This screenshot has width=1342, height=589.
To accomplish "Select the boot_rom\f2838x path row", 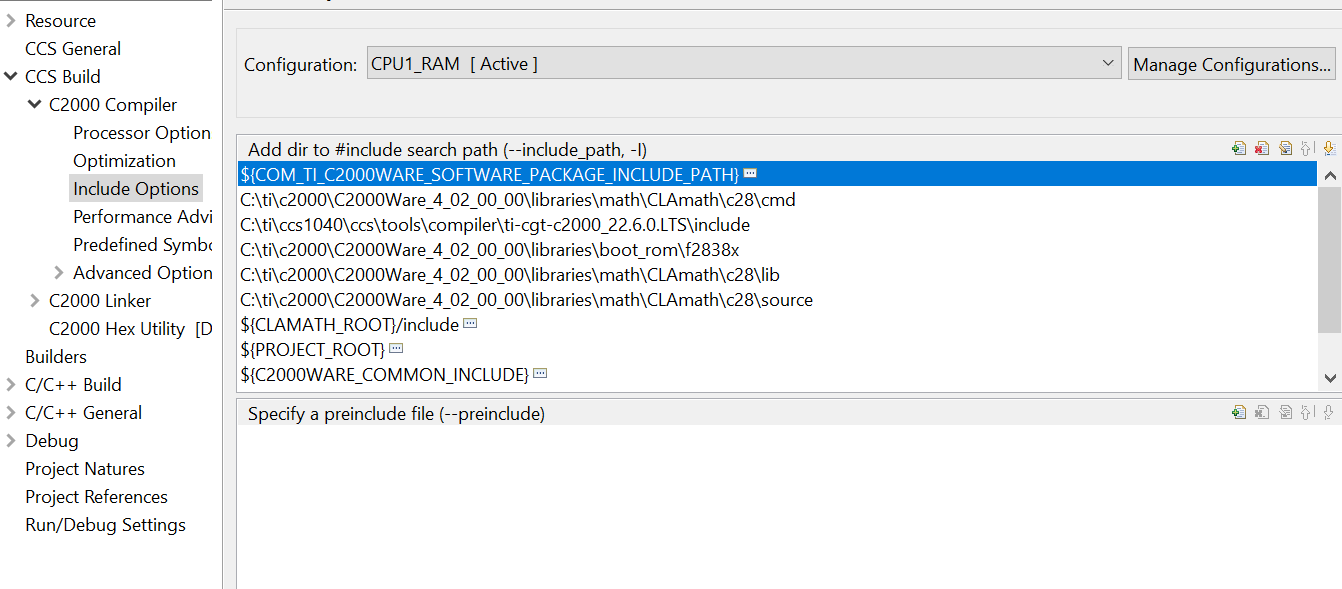I will point(778,249).
